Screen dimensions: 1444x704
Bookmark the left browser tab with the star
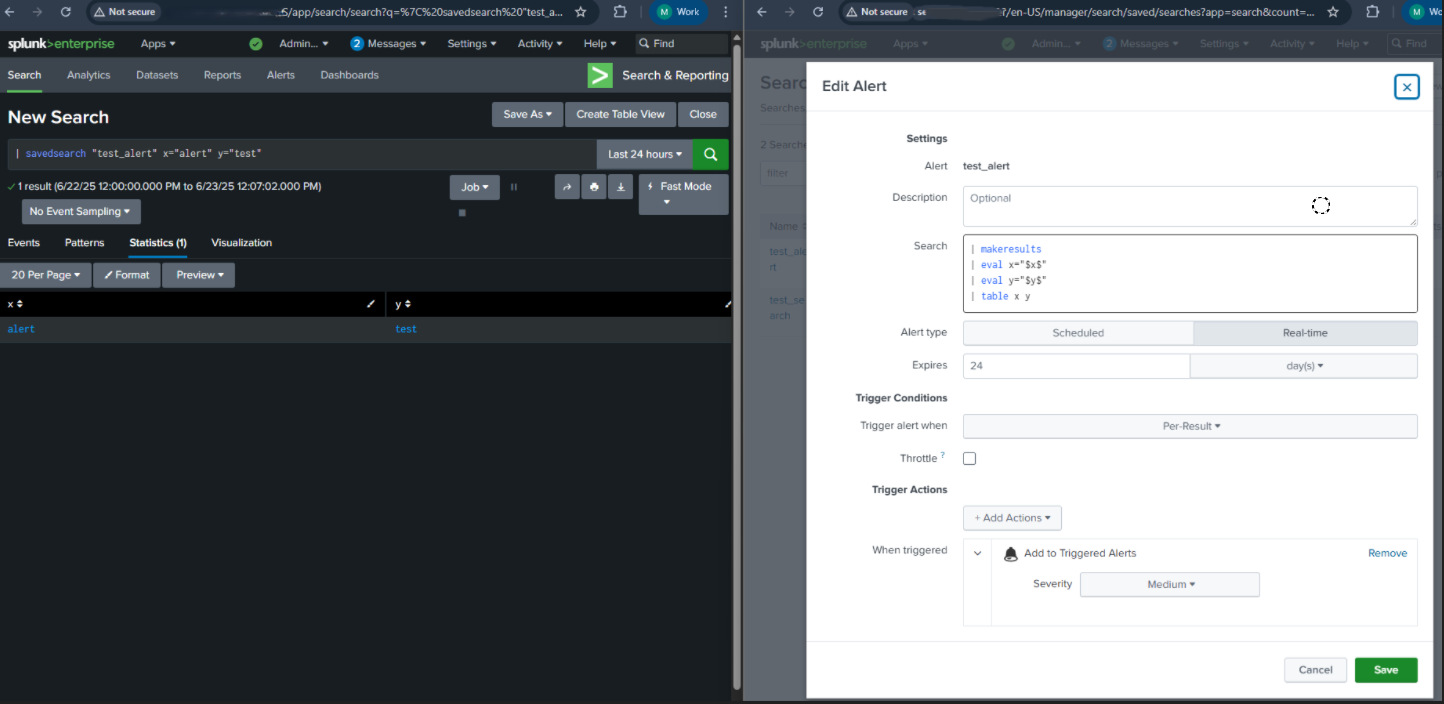(581, 12)
